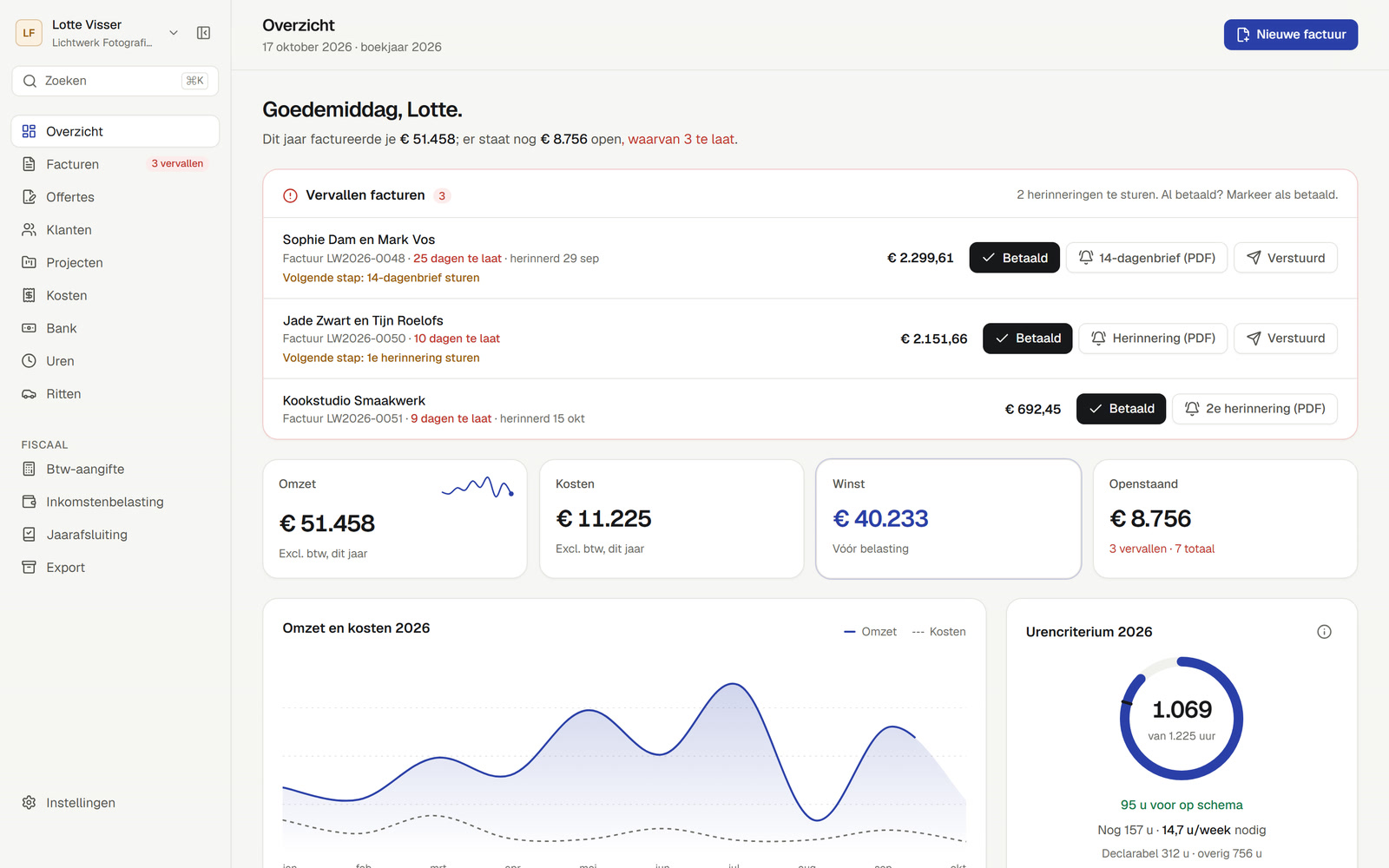1389x868 pixels.
Task: Open the Openstaand summary card
Action: 1225,519
